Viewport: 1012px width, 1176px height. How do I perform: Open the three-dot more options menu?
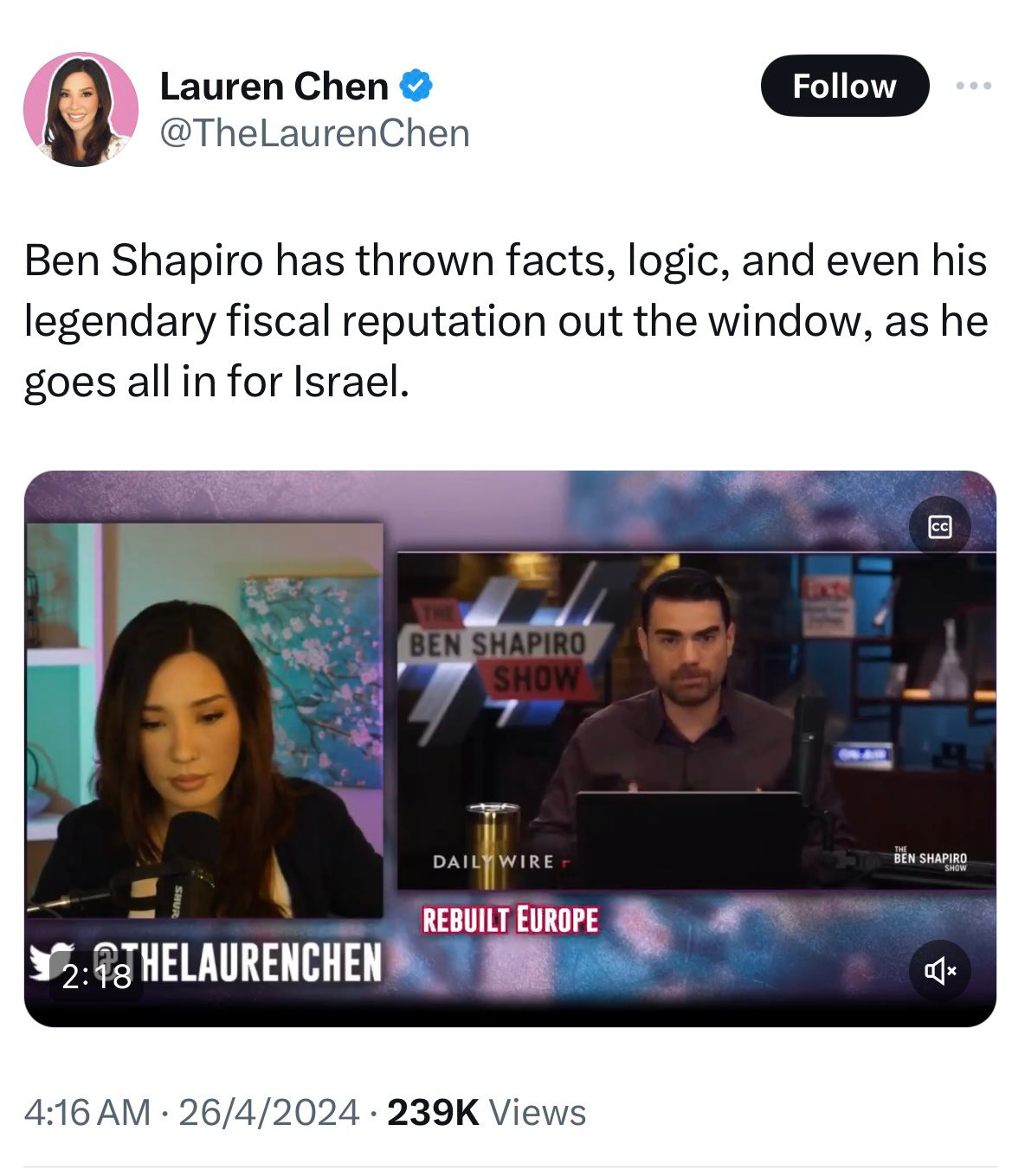(972, 86)
